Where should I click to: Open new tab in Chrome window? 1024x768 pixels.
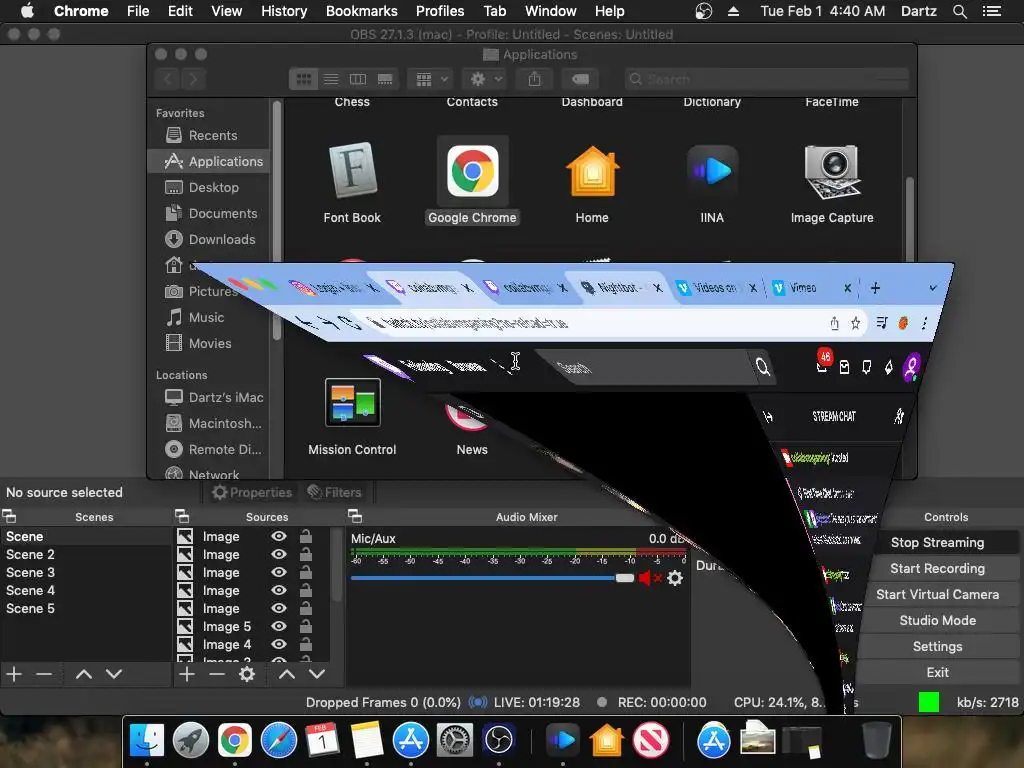click(875, 288)
